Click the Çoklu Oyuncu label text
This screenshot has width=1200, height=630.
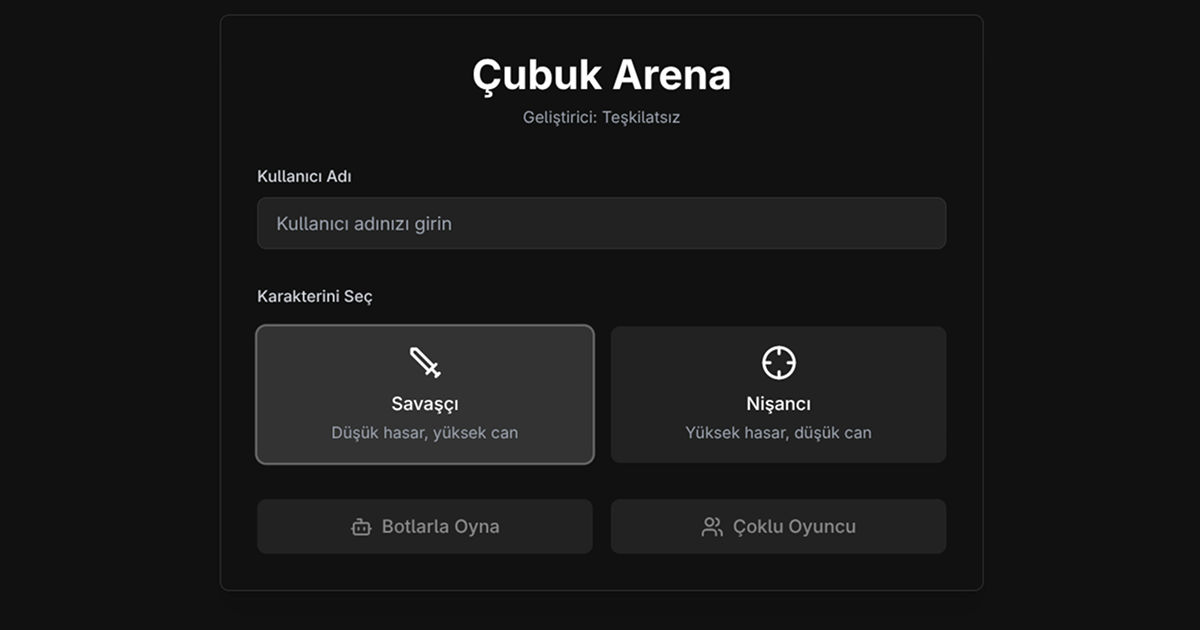[794, 527]
